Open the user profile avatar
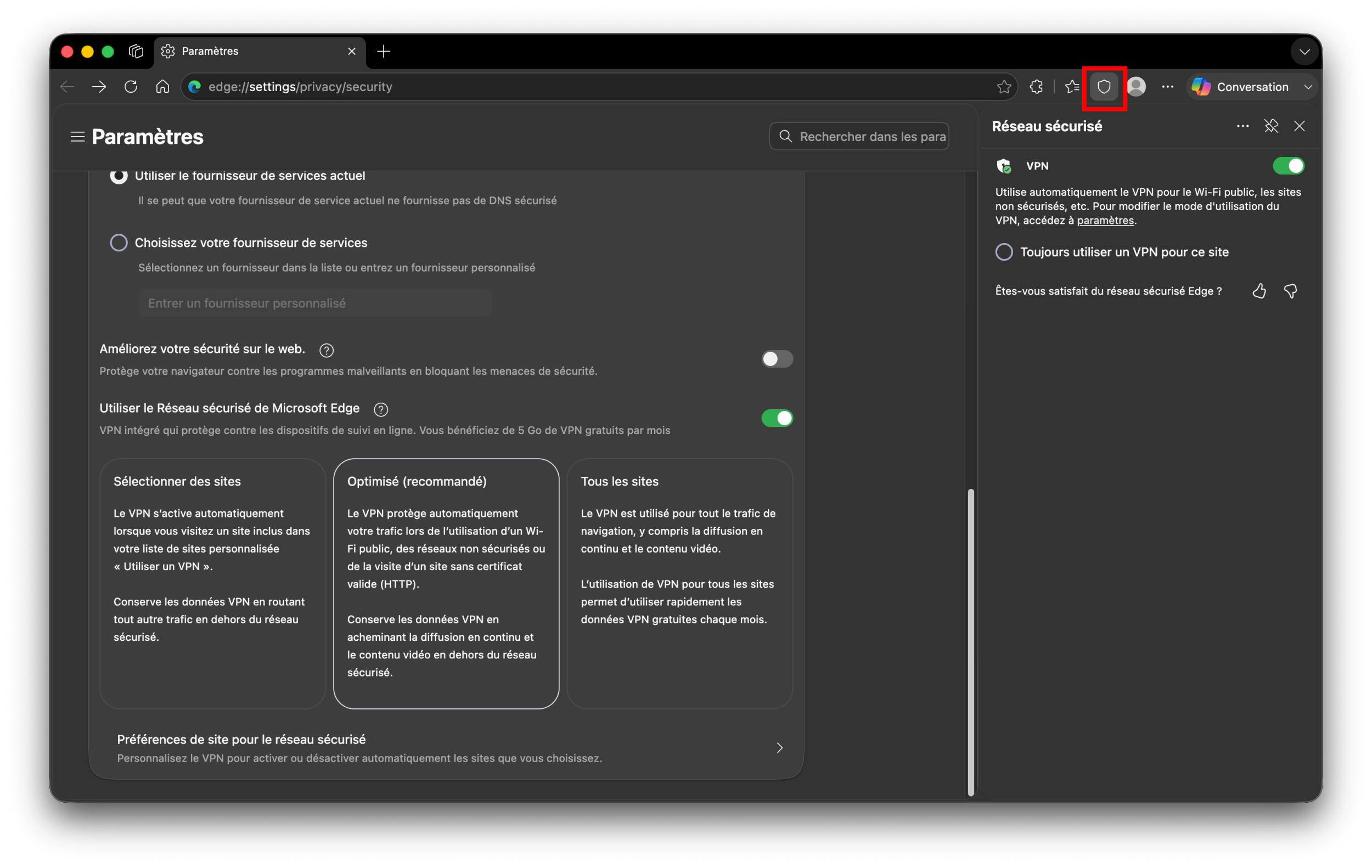 [x=1136, y=87]
